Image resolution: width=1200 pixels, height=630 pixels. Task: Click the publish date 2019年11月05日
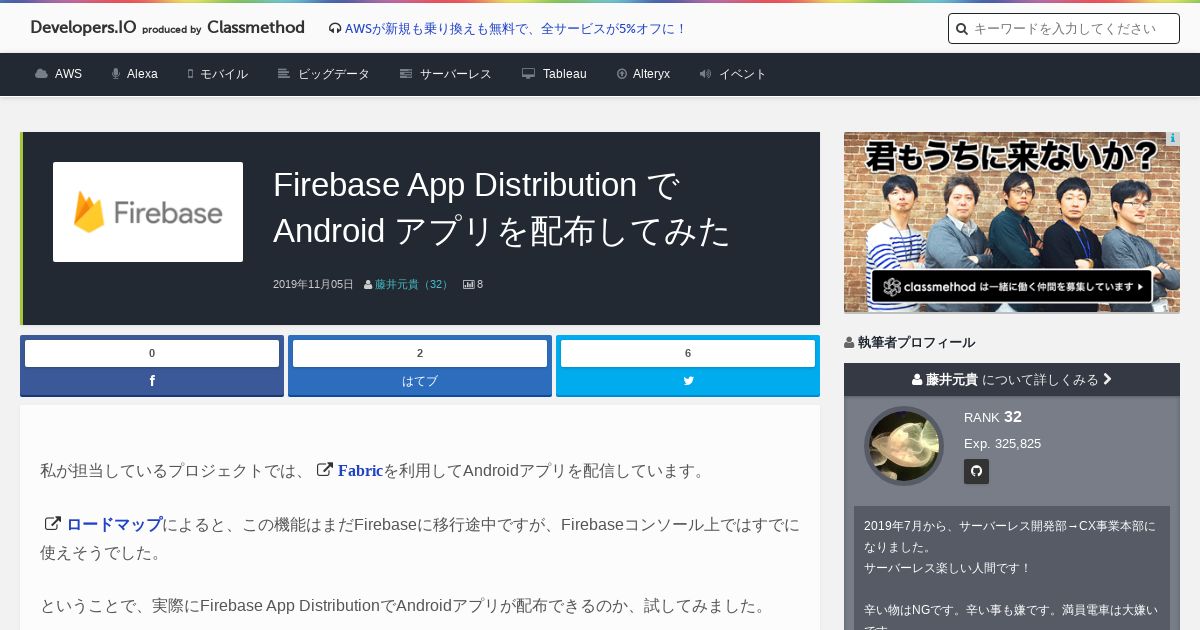pyautogui.click(x=313, y=284)
